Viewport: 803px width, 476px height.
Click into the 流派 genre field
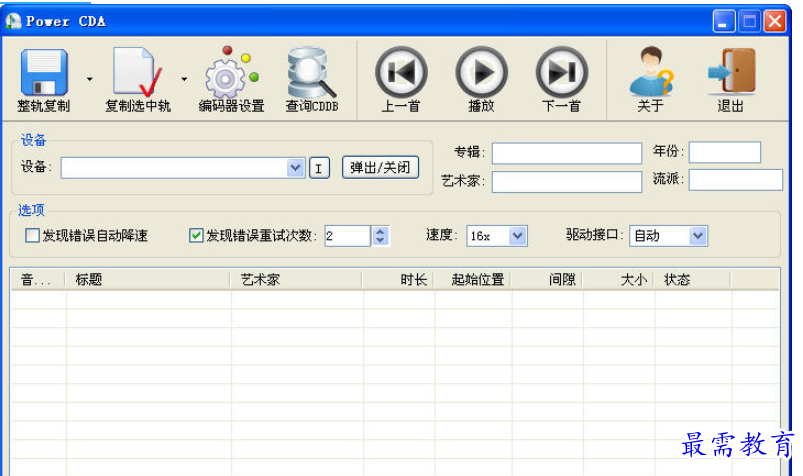[735, 180]
